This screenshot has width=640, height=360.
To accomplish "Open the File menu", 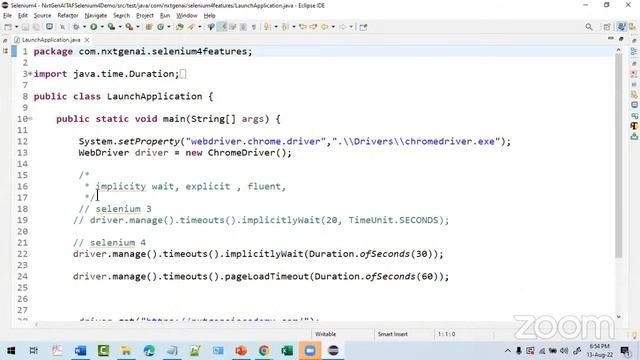I will tap(7, 16).
